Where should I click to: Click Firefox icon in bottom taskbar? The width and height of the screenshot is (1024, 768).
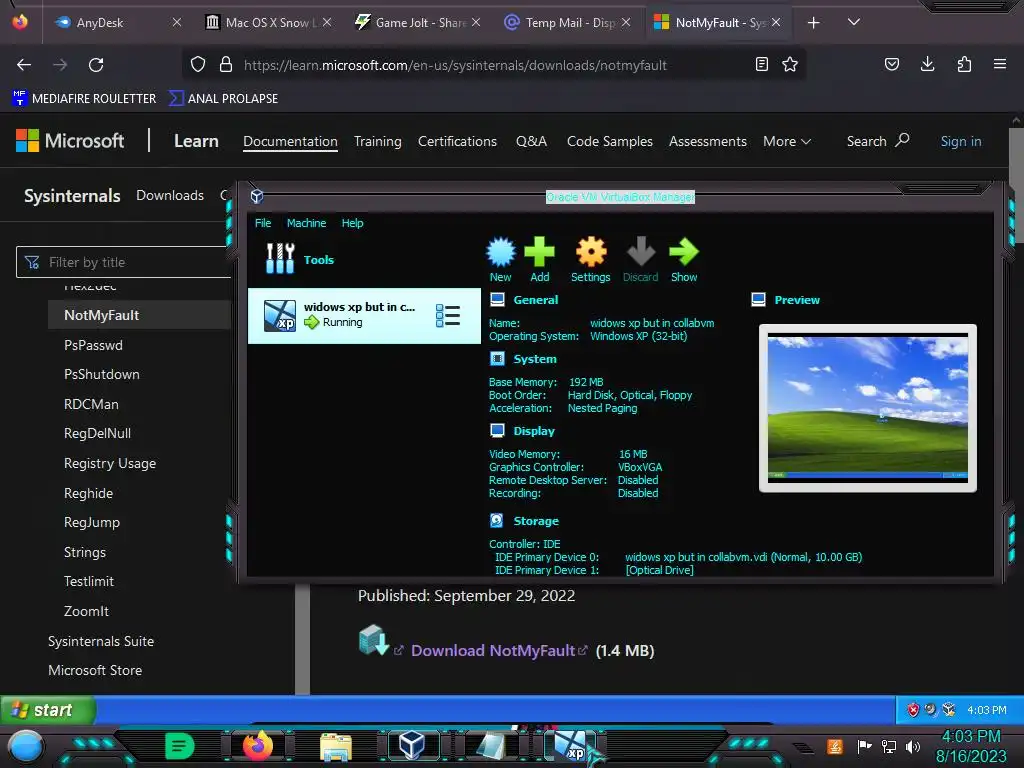tap(258, 745)
